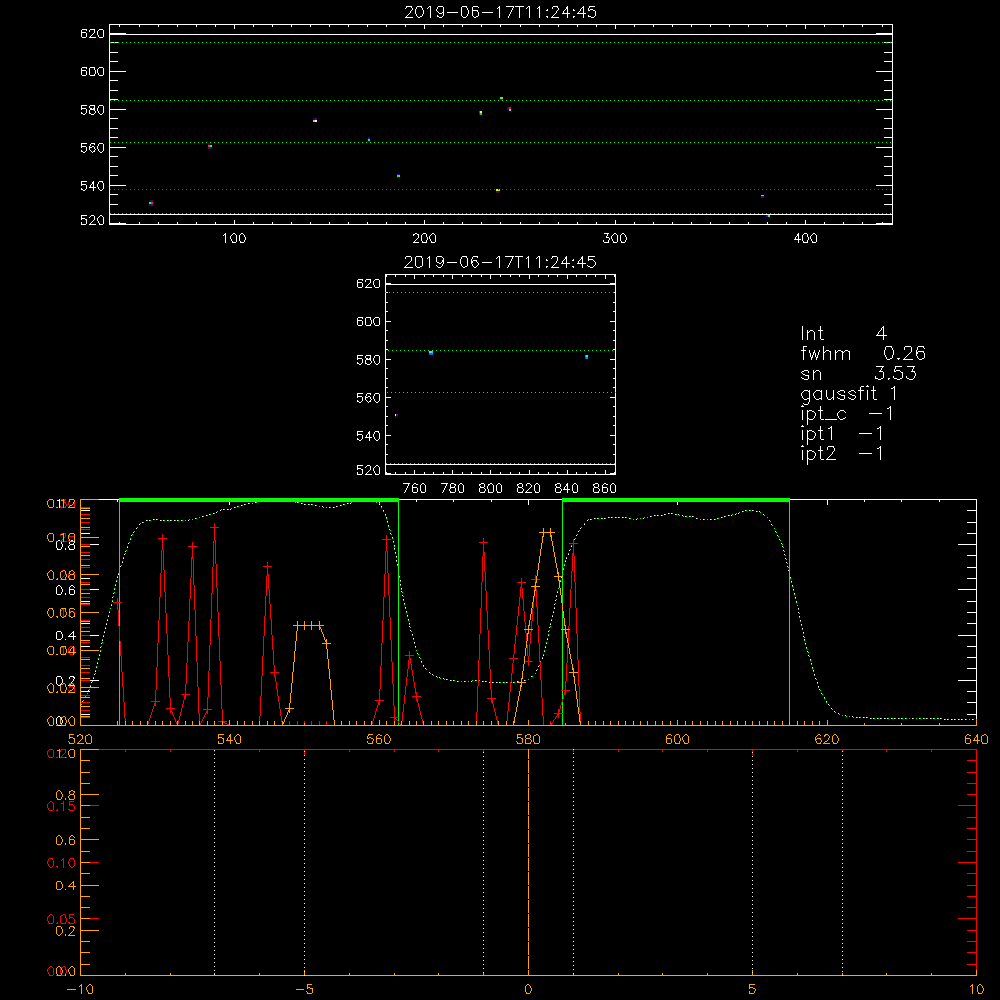This screenshot has width=1000, height=1000.
Task: Click the timestamp title above the middle small plot
Action: (x=501, y=262)
